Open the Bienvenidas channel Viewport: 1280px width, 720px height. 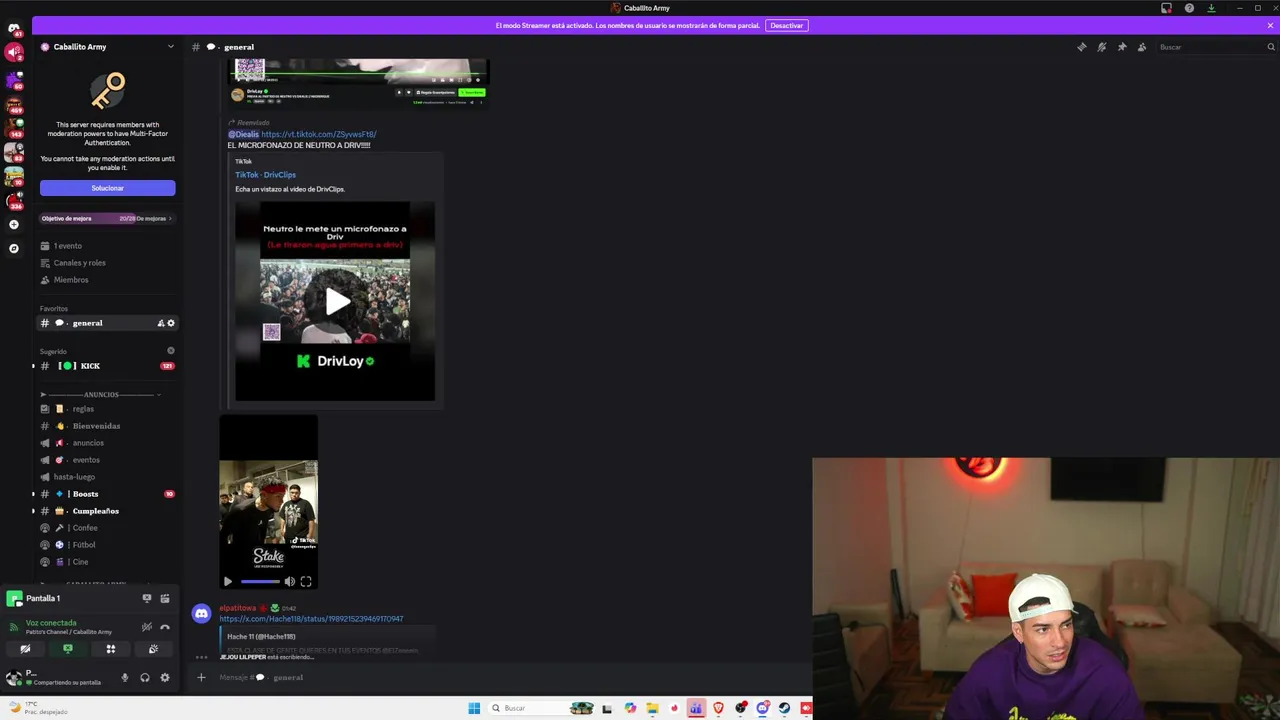tap(107, 426)
